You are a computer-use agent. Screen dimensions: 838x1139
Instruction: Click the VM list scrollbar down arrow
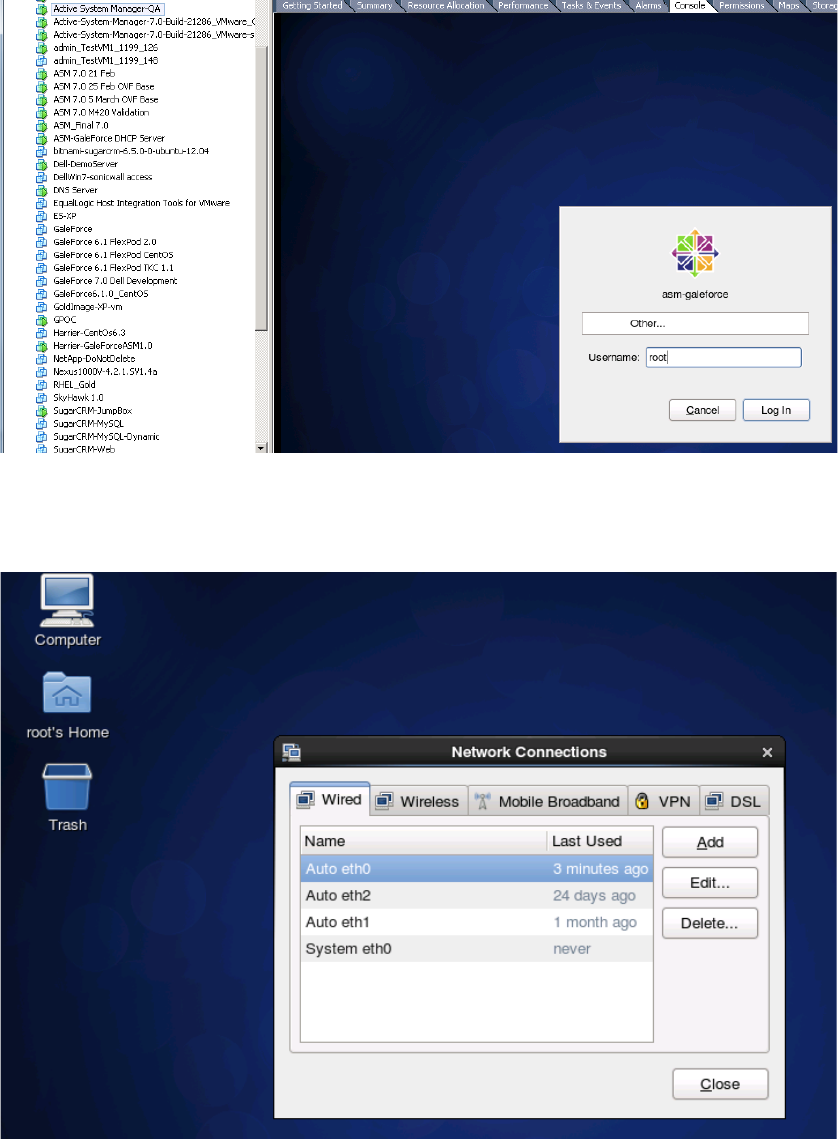click(x=261, y=448)
